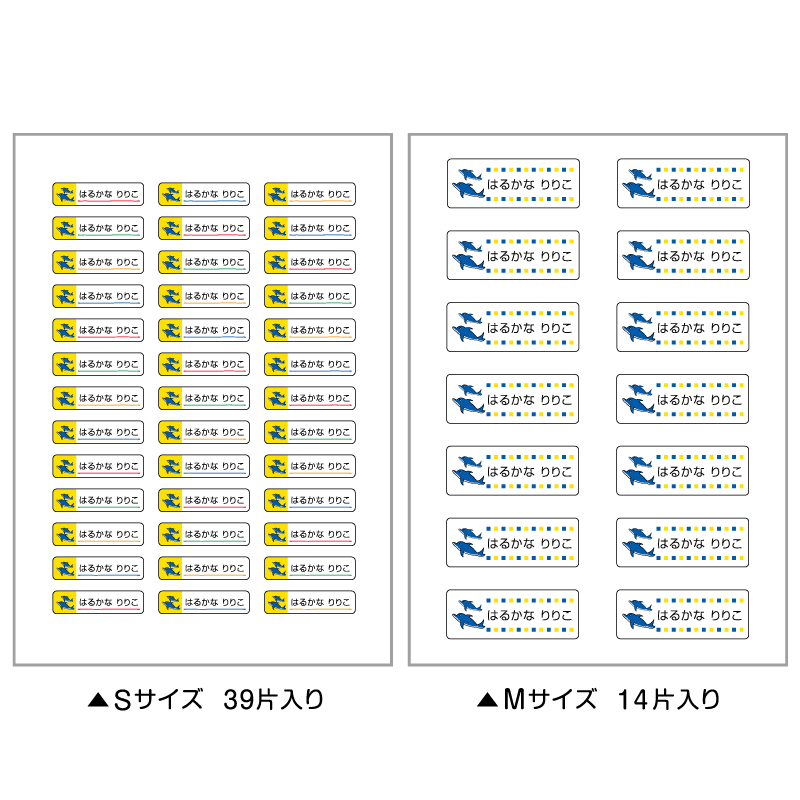Click last-row, third-column sticker on S sheet
800x800 pixels.
point(310,602)
